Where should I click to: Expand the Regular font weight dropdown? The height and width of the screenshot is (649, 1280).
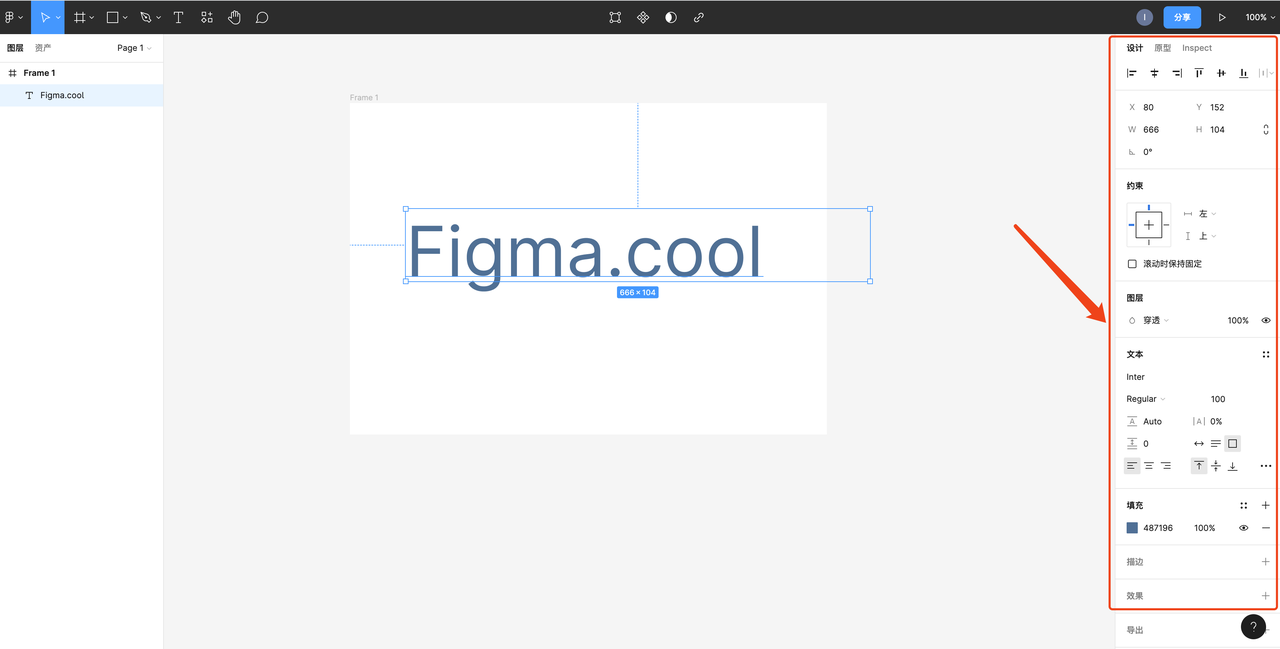pyautogui.click(x=1146, y=399)
